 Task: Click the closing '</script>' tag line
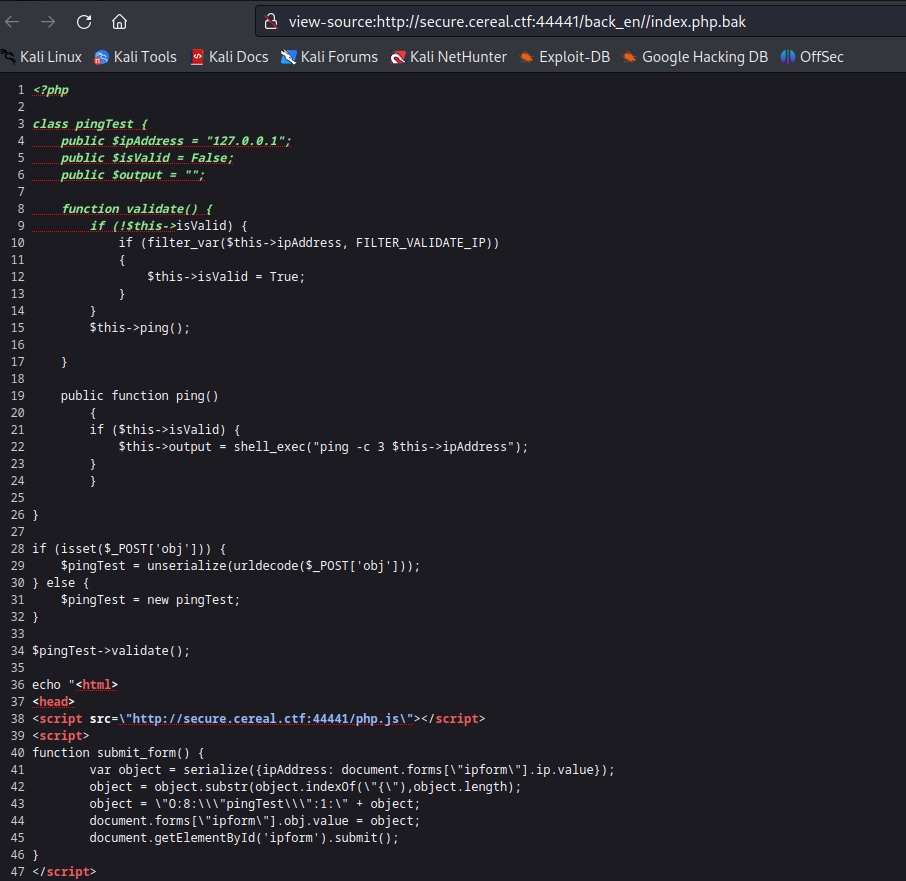(x=64, y=872)
